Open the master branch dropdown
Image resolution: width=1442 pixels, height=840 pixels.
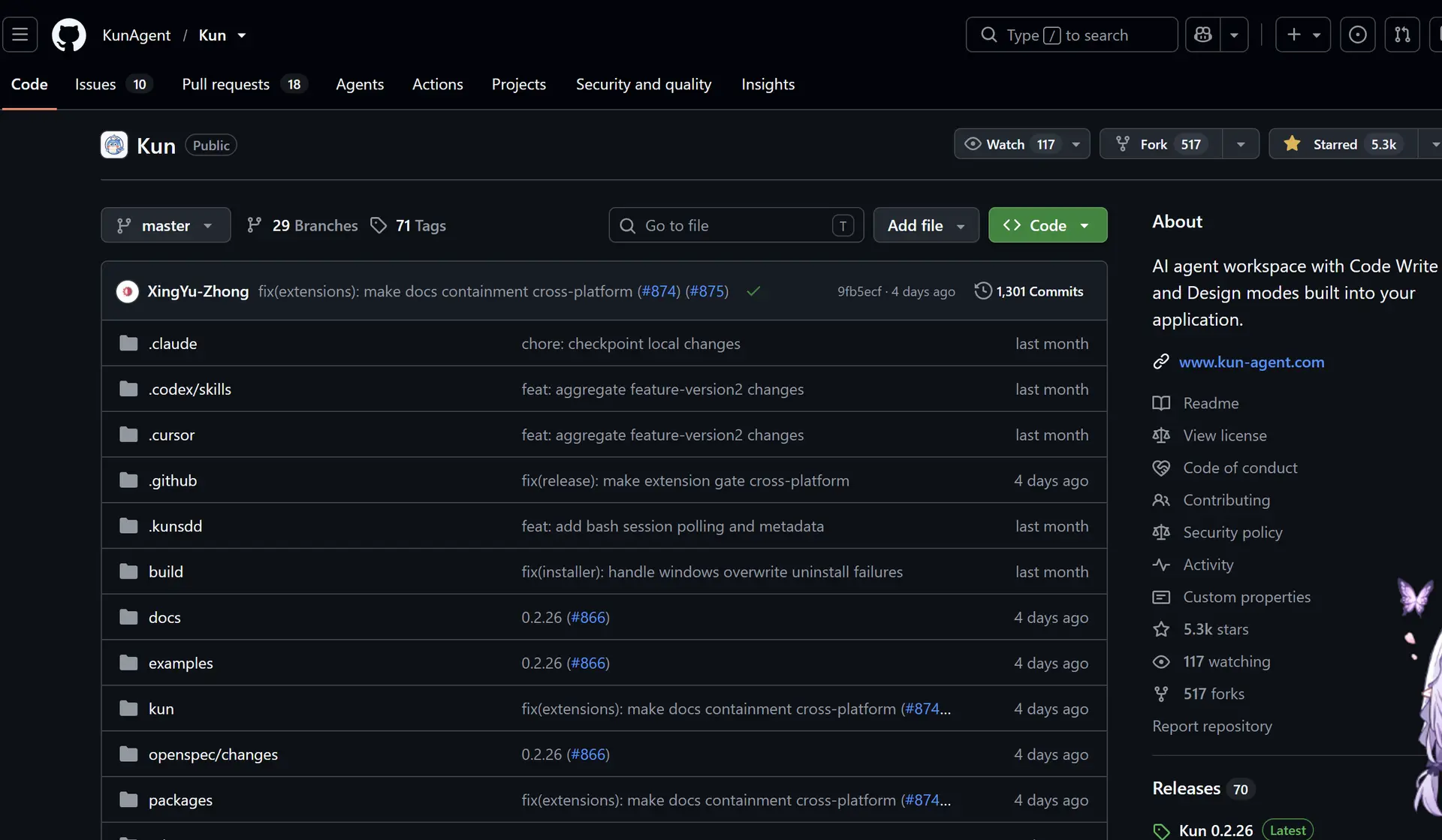165,225
